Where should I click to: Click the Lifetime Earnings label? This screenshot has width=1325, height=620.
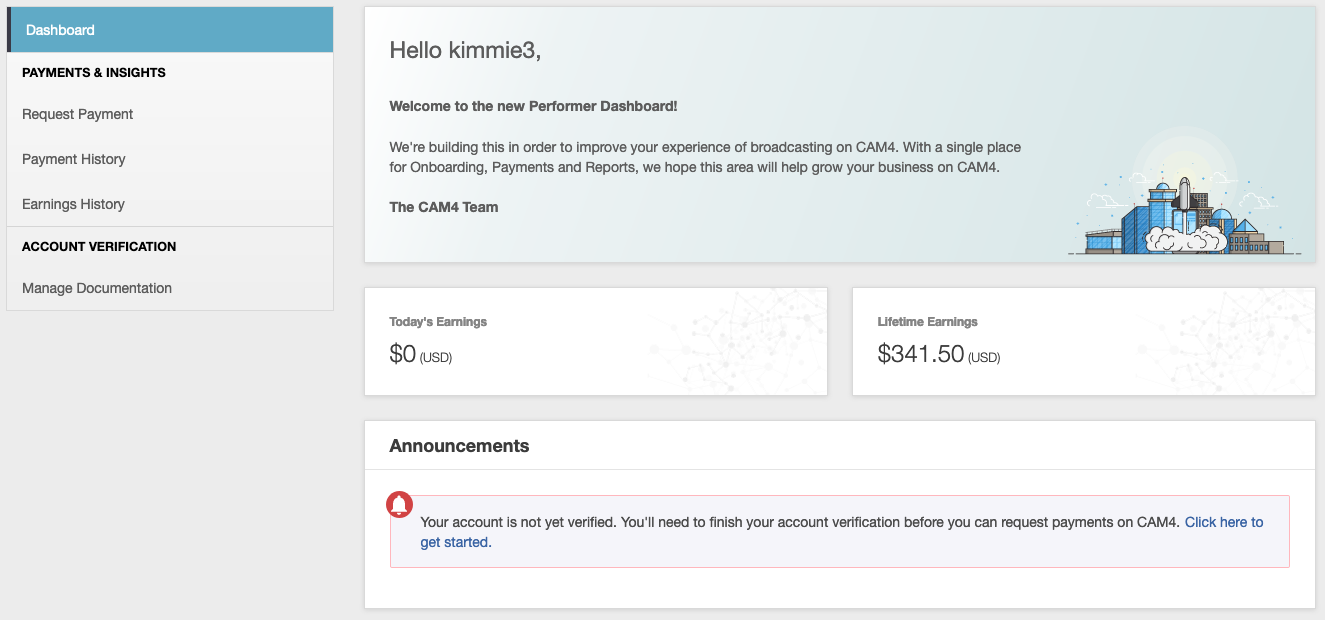pos(927,322)
